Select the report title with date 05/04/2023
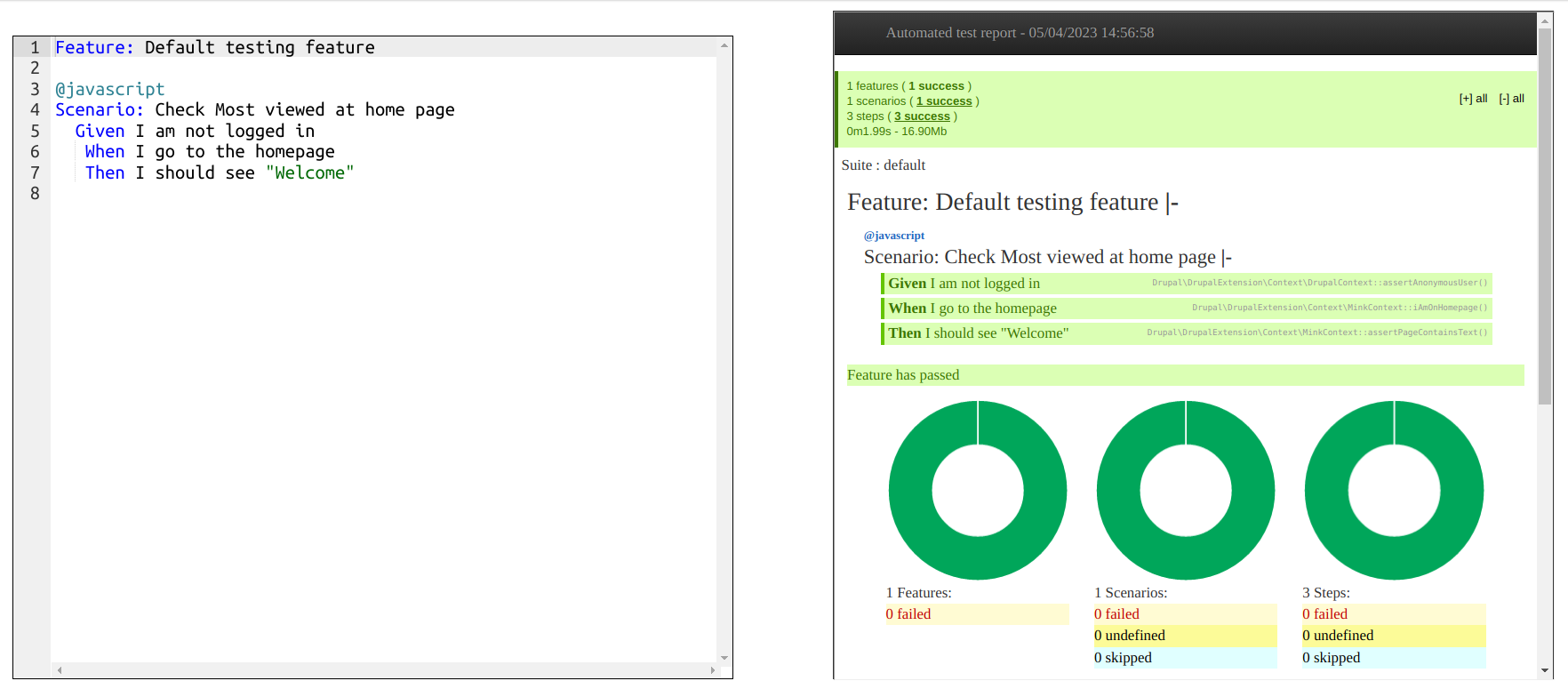 [x=1020, y=33]
